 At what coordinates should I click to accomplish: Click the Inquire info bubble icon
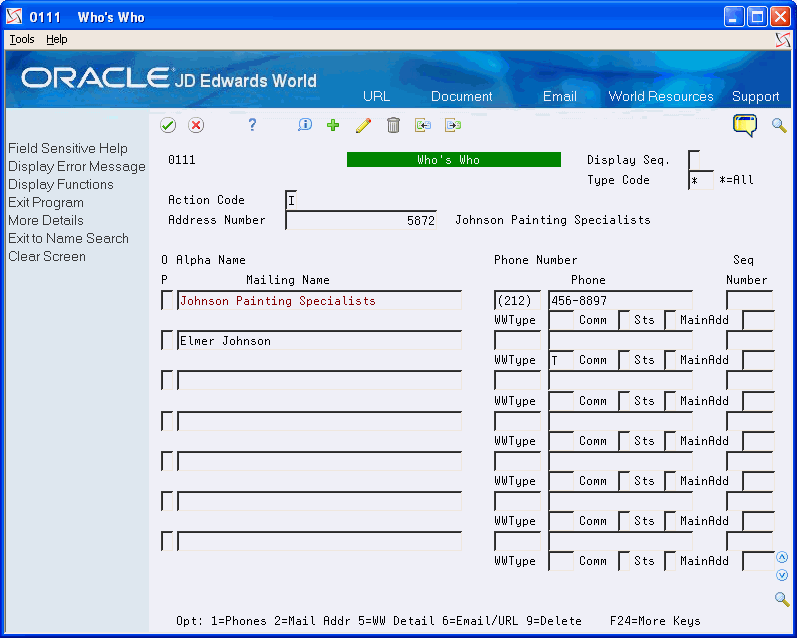pos(304,125)
